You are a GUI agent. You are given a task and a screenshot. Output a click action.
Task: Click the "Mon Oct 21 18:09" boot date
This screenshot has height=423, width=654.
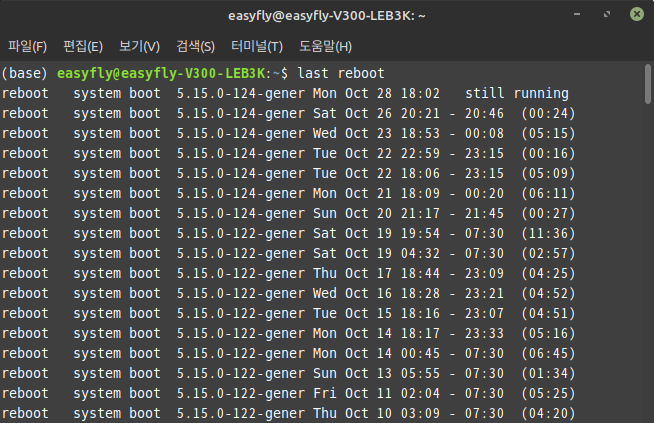tap(376, 194)
